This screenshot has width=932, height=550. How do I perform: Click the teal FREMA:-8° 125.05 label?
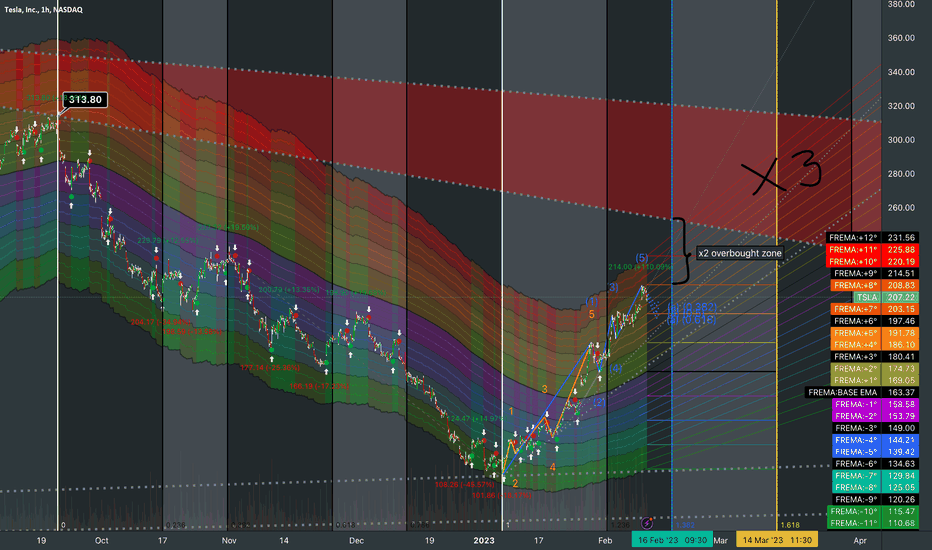click(874, 488)
